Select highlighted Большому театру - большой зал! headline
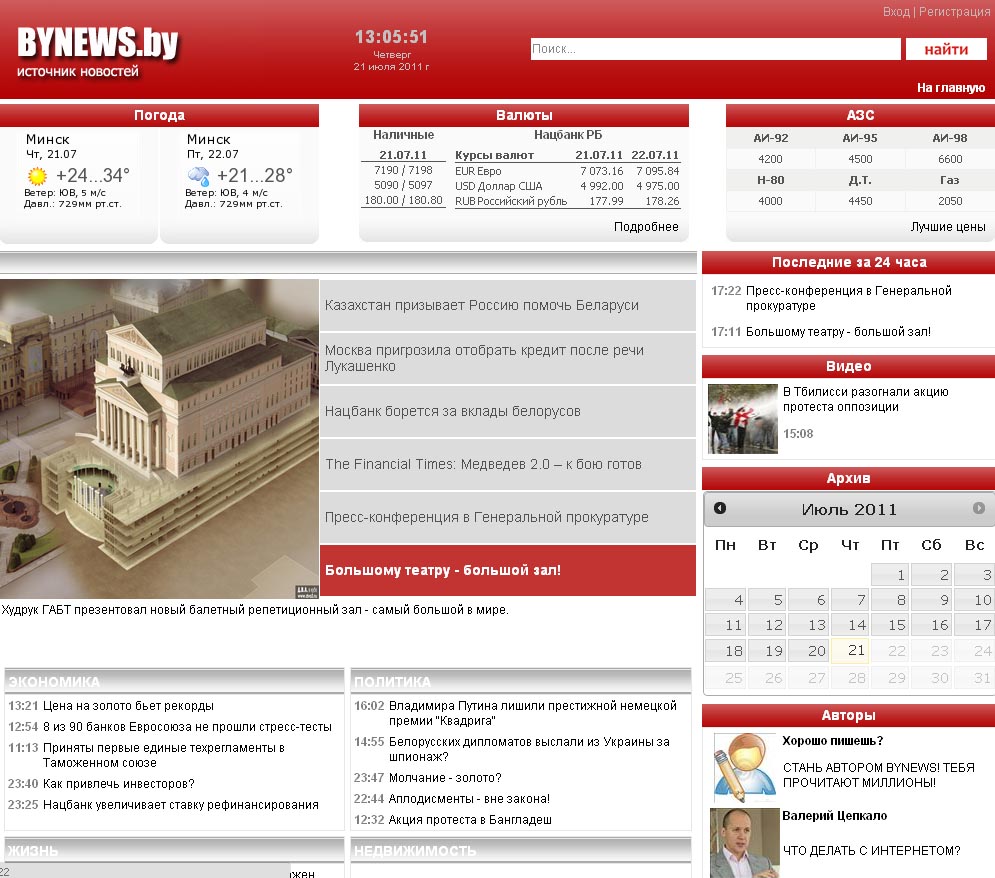The width and height of the screenshot is (995, 878). click(508, 570)
